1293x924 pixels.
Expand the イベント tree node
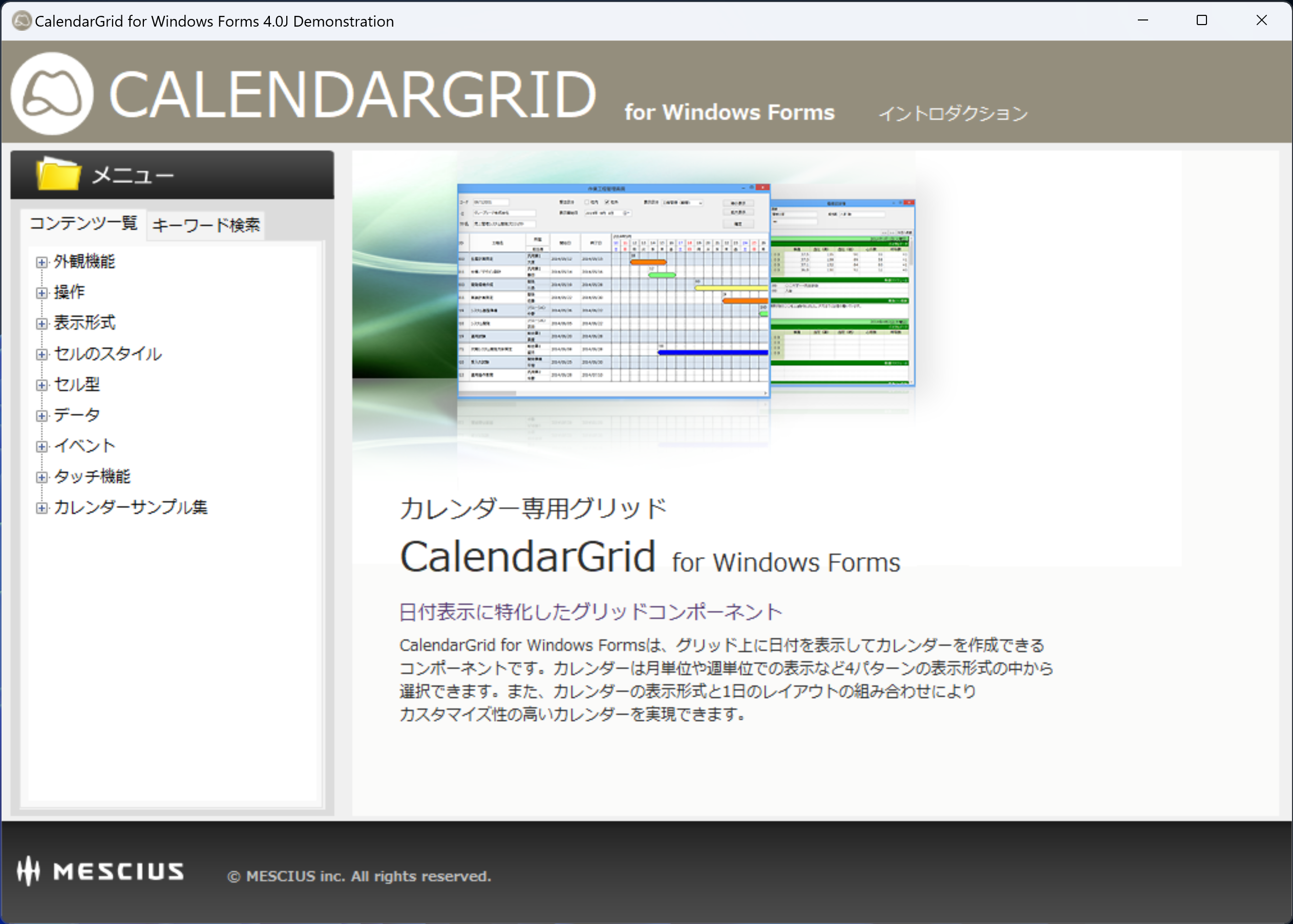click(x=41, y=446)
